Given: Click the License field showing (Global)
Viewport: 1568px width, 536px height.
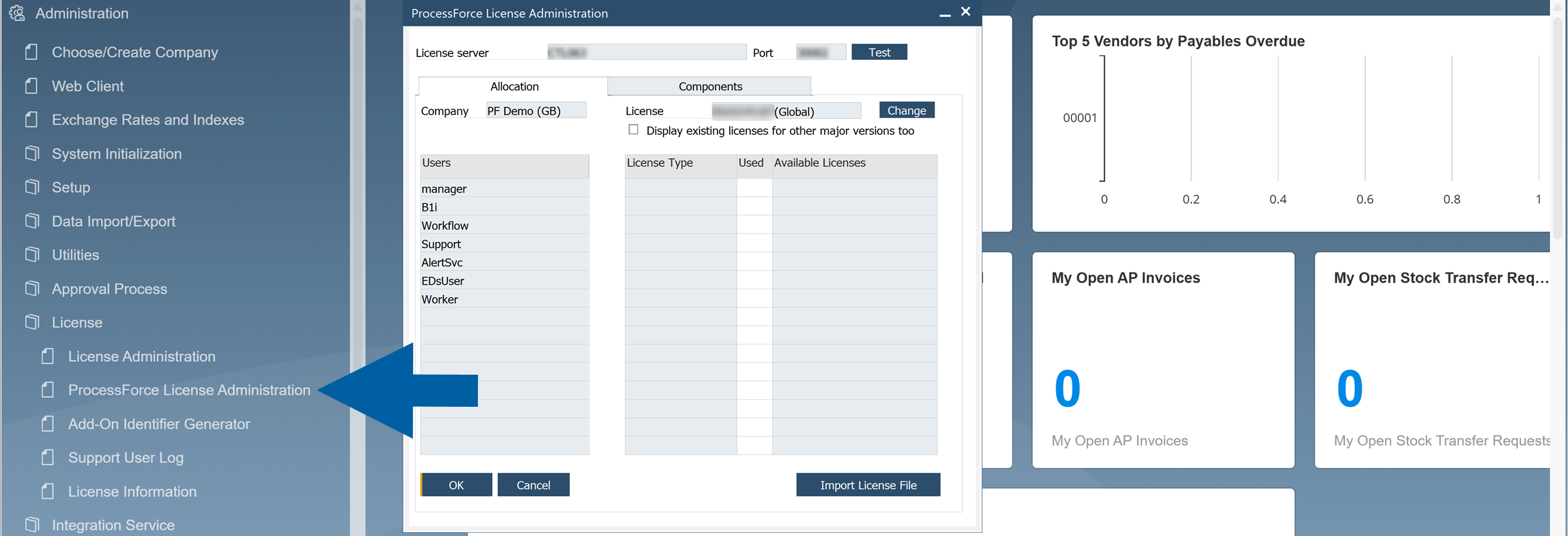Looking at the screenshot, I should (786, 111).
